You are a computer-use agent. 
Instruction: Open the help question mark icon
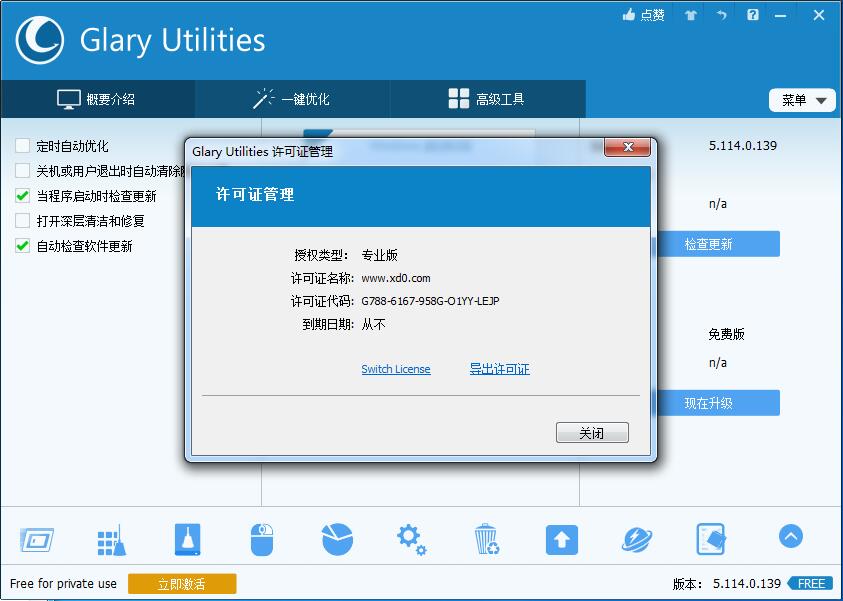pyautogui.click(x=753, y=15)
